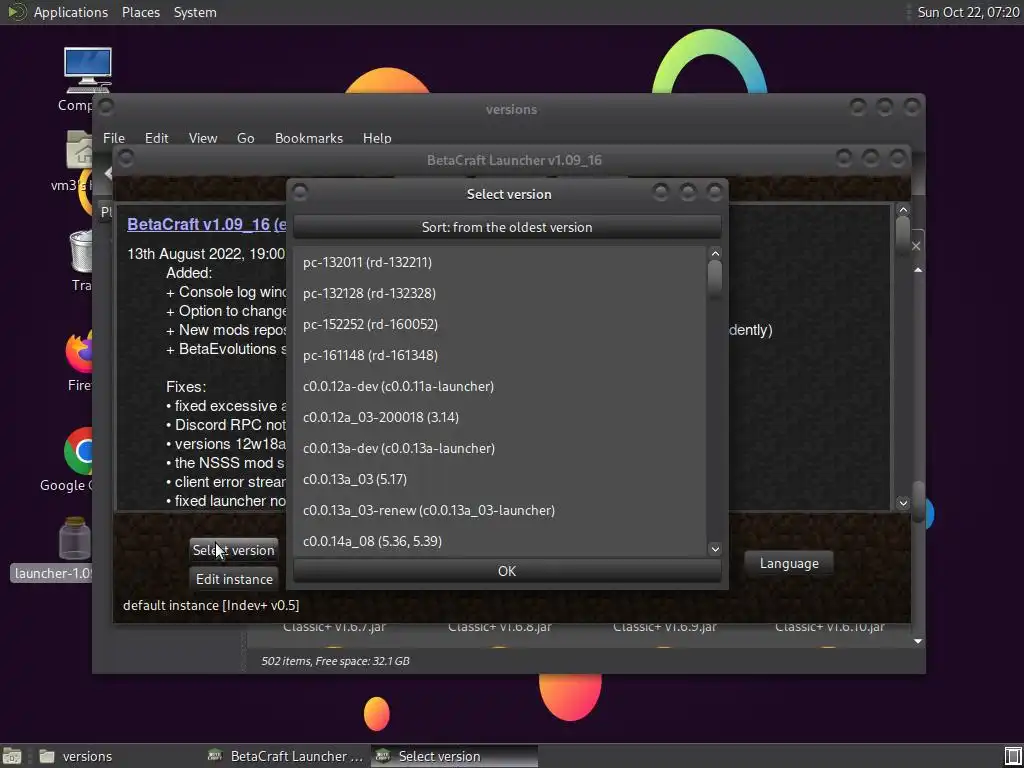Click version list scroll down arrow
1024x768 pixels.
pyautogui.click(x=715, y=549)
